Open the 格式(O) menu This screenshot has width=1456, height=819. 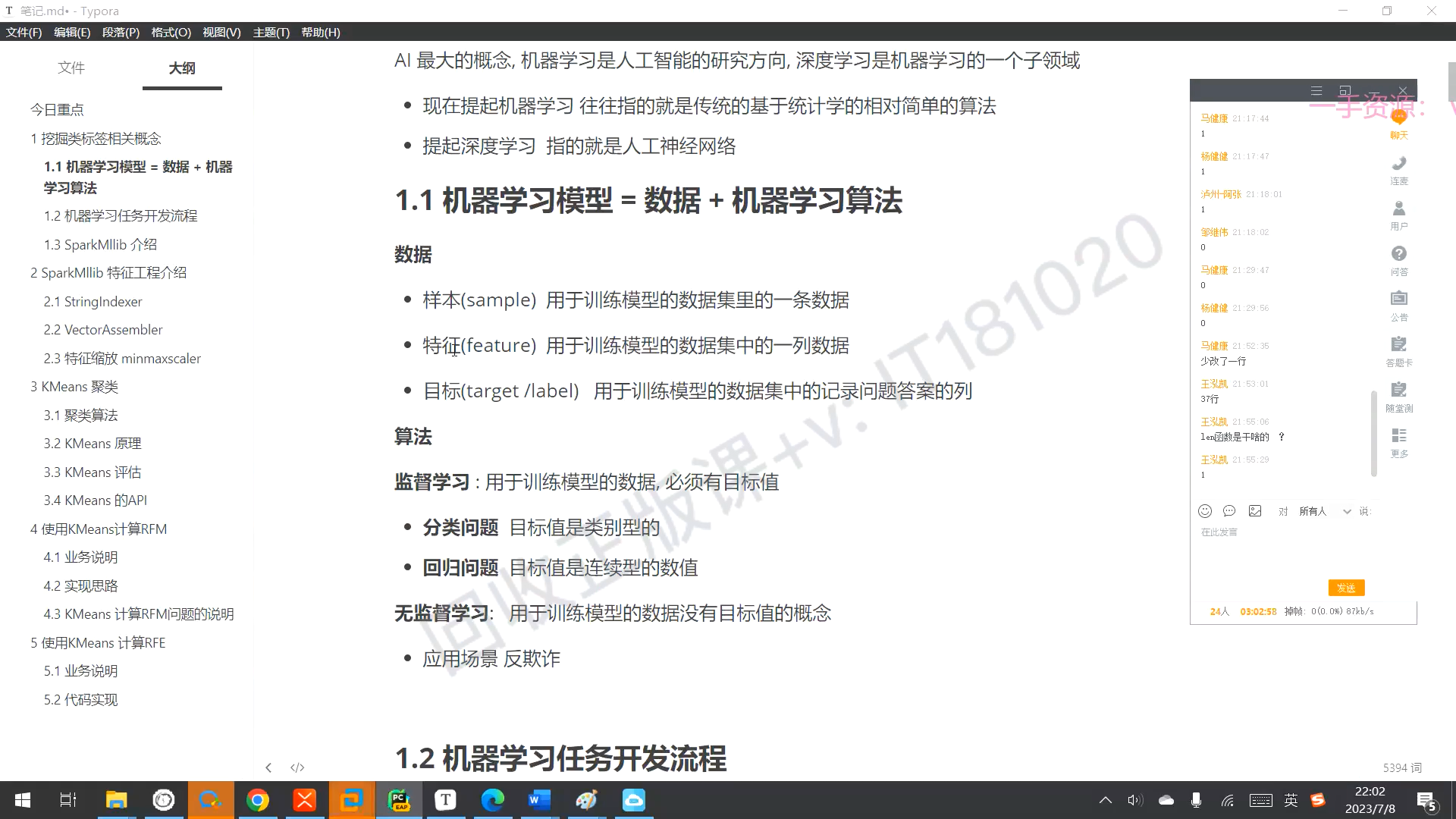171,32
